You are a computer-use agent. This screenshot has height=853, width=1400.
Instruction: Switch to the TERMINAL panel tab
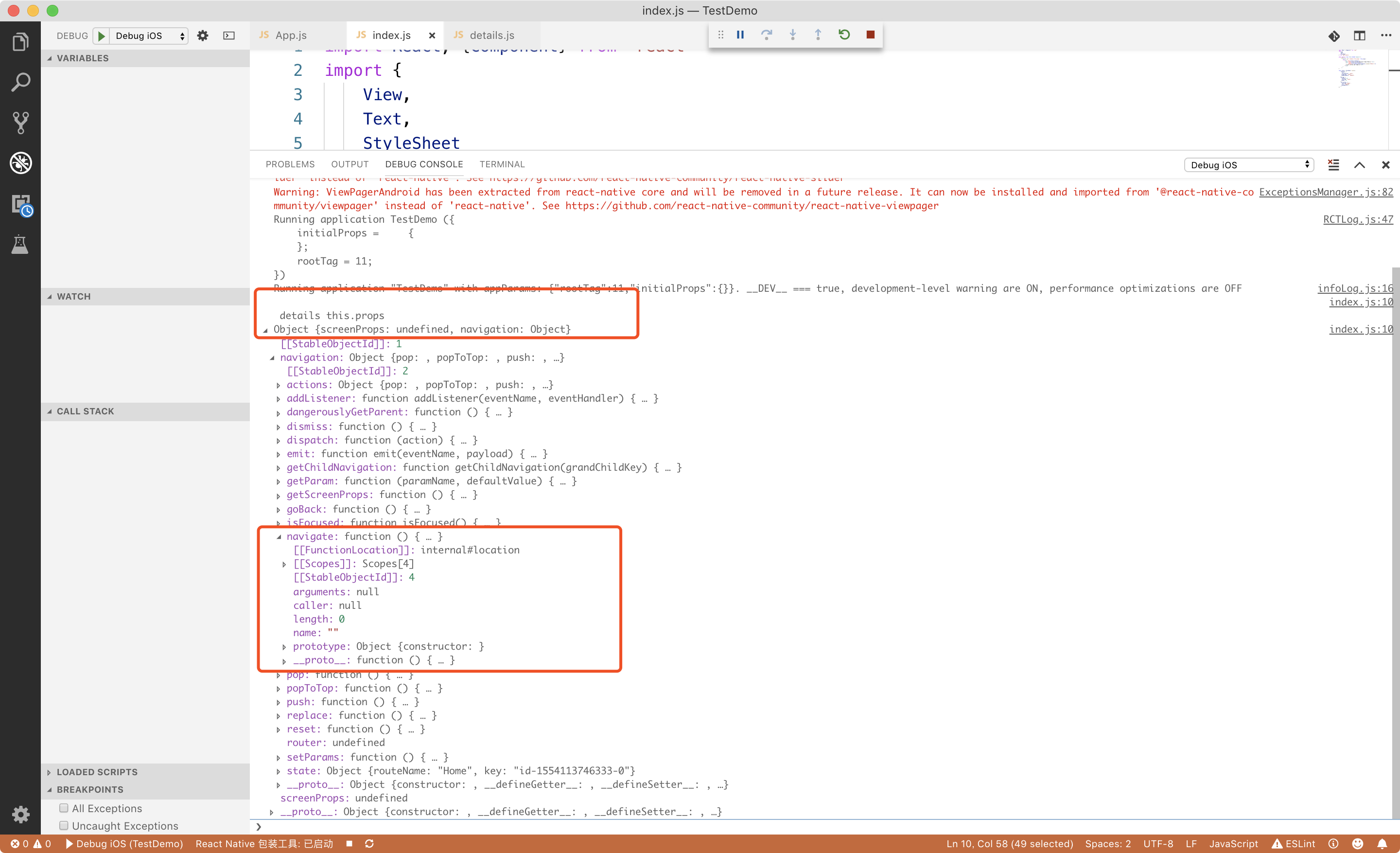(502, 164)
